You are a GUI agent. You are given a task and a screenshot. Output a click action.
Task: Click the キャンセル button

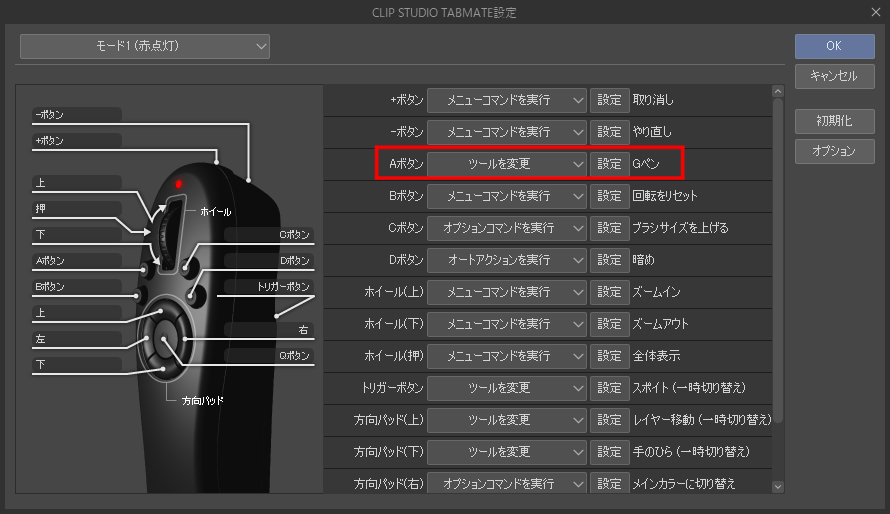pyautogui.click(x=834, y=76)
